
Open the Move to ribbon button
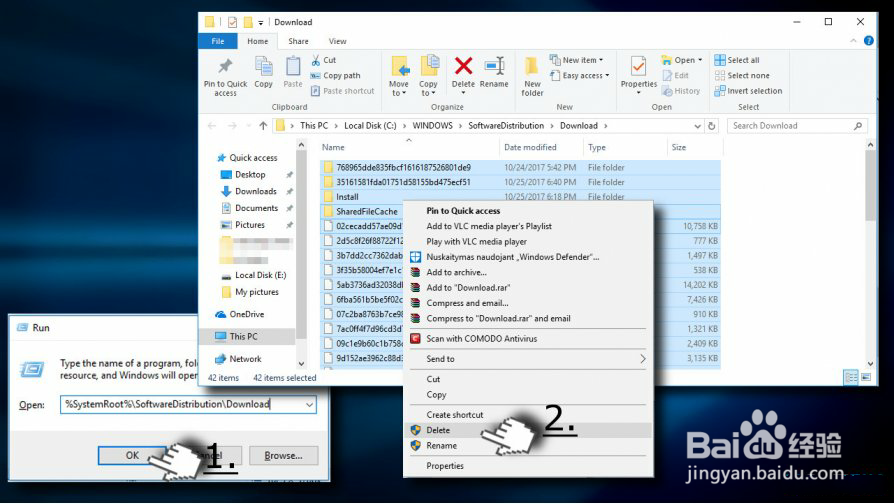(399, 76)
